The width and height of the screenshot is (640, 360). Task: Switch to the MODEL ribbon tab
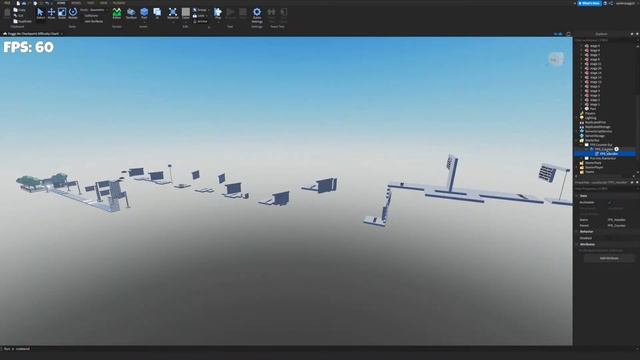(76, 3)
